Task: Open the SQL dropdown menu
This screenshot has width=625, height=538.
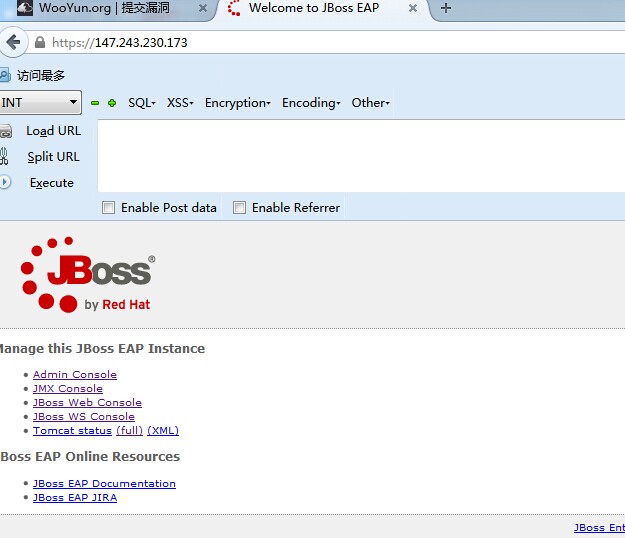Action: pyautogui.click(x=142, y=103)
